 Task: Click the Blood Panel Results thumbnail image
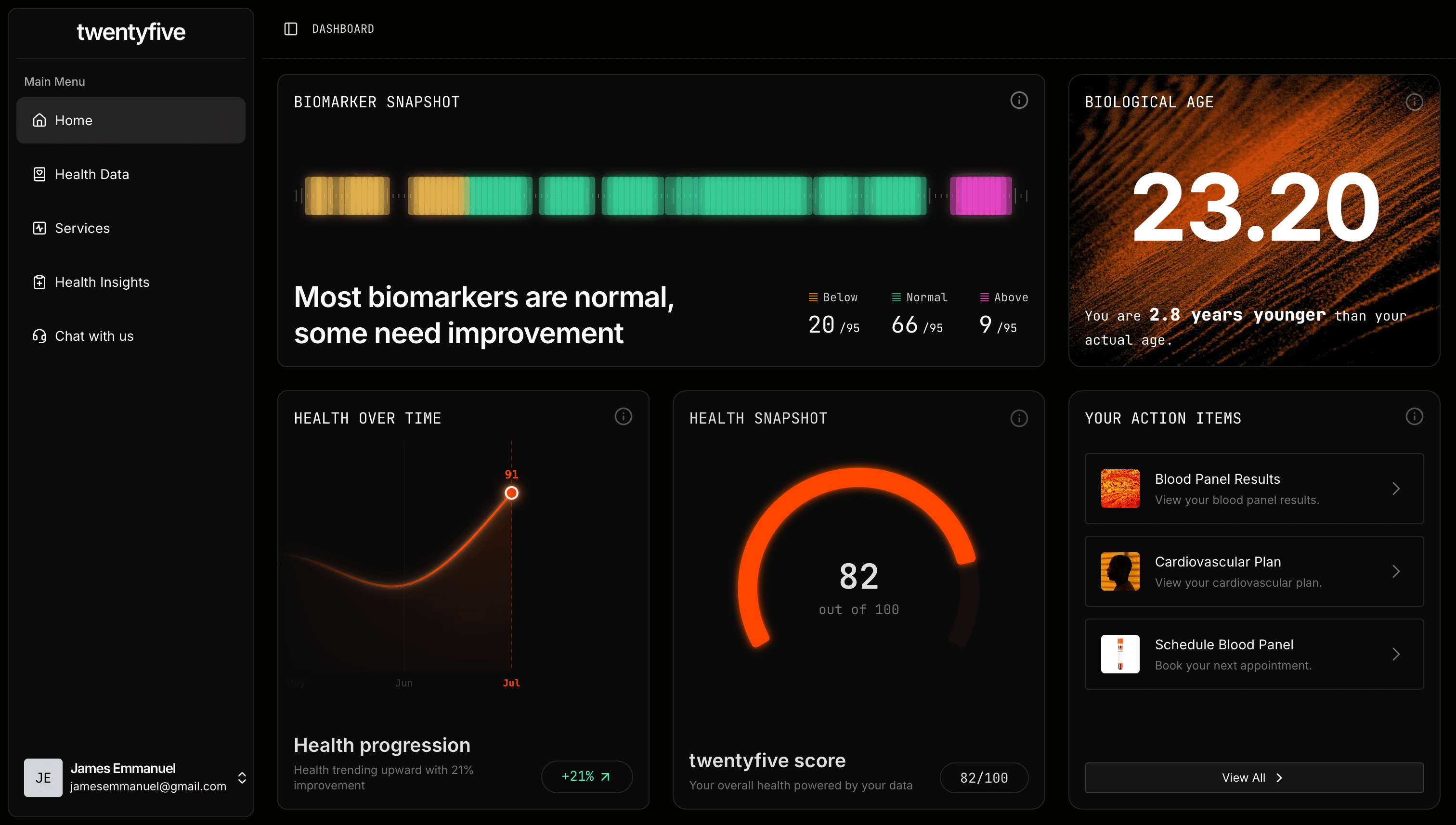[1119, 489]
